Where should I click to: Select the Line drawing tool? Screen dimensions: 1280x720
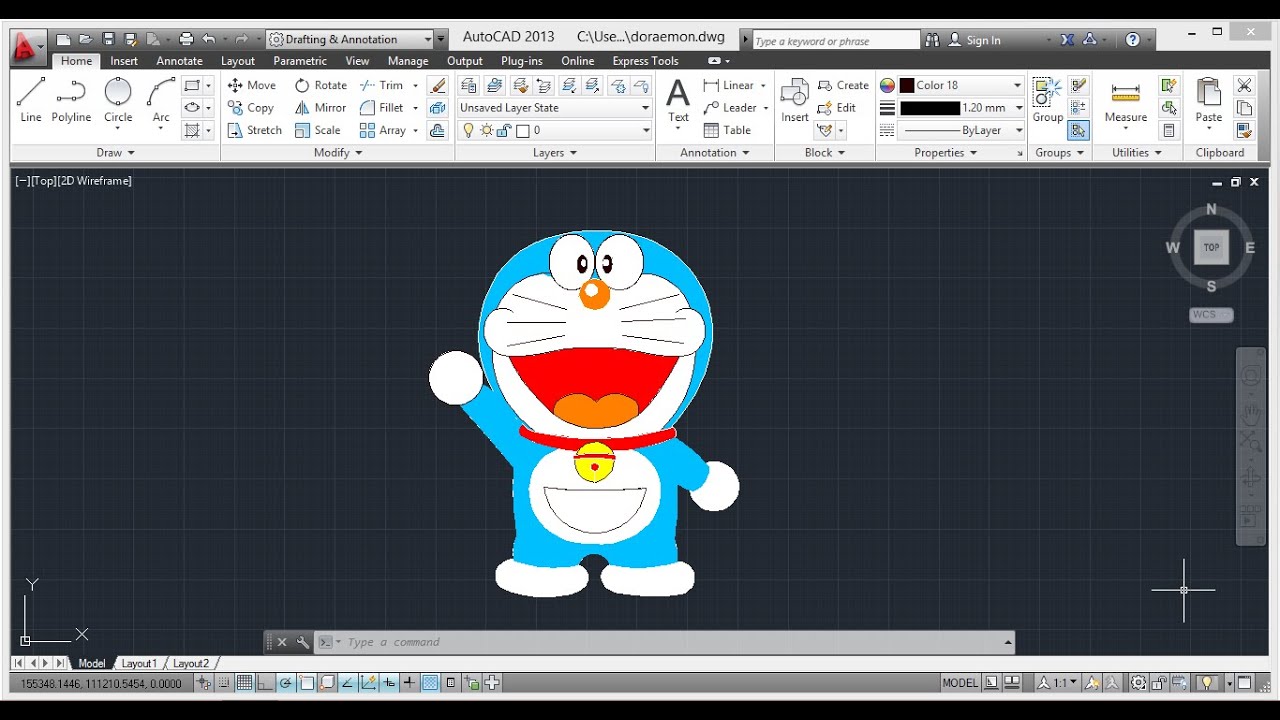(x=31, y=100)
